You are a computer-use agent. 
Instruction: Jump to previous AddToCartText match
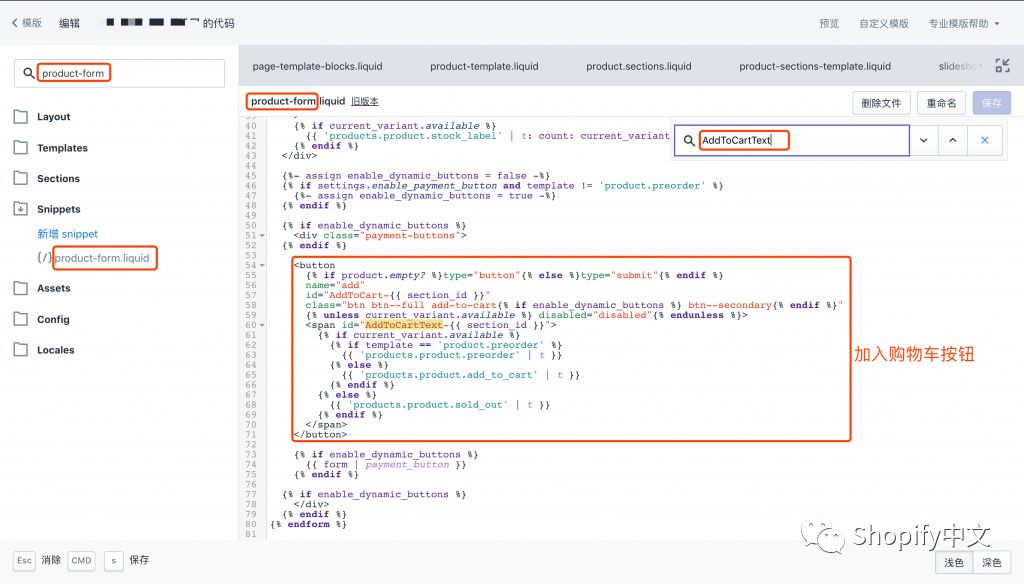coord(952,141)
